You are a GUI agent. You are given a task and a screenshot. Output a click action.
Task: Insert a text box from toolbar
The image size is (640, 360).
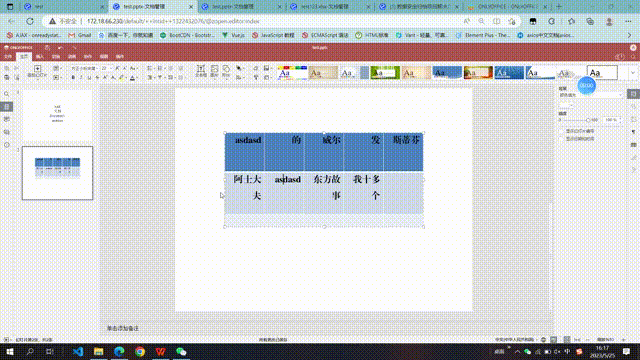point(201,71)
